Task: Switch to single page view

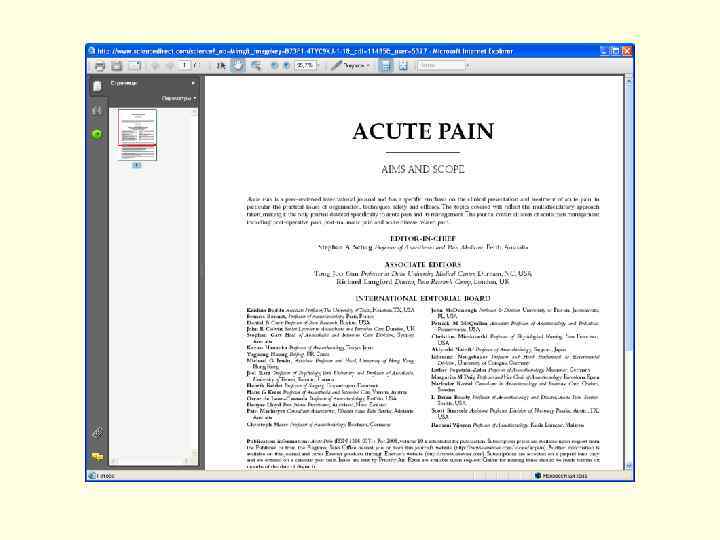Action: [x=403, y=66]
